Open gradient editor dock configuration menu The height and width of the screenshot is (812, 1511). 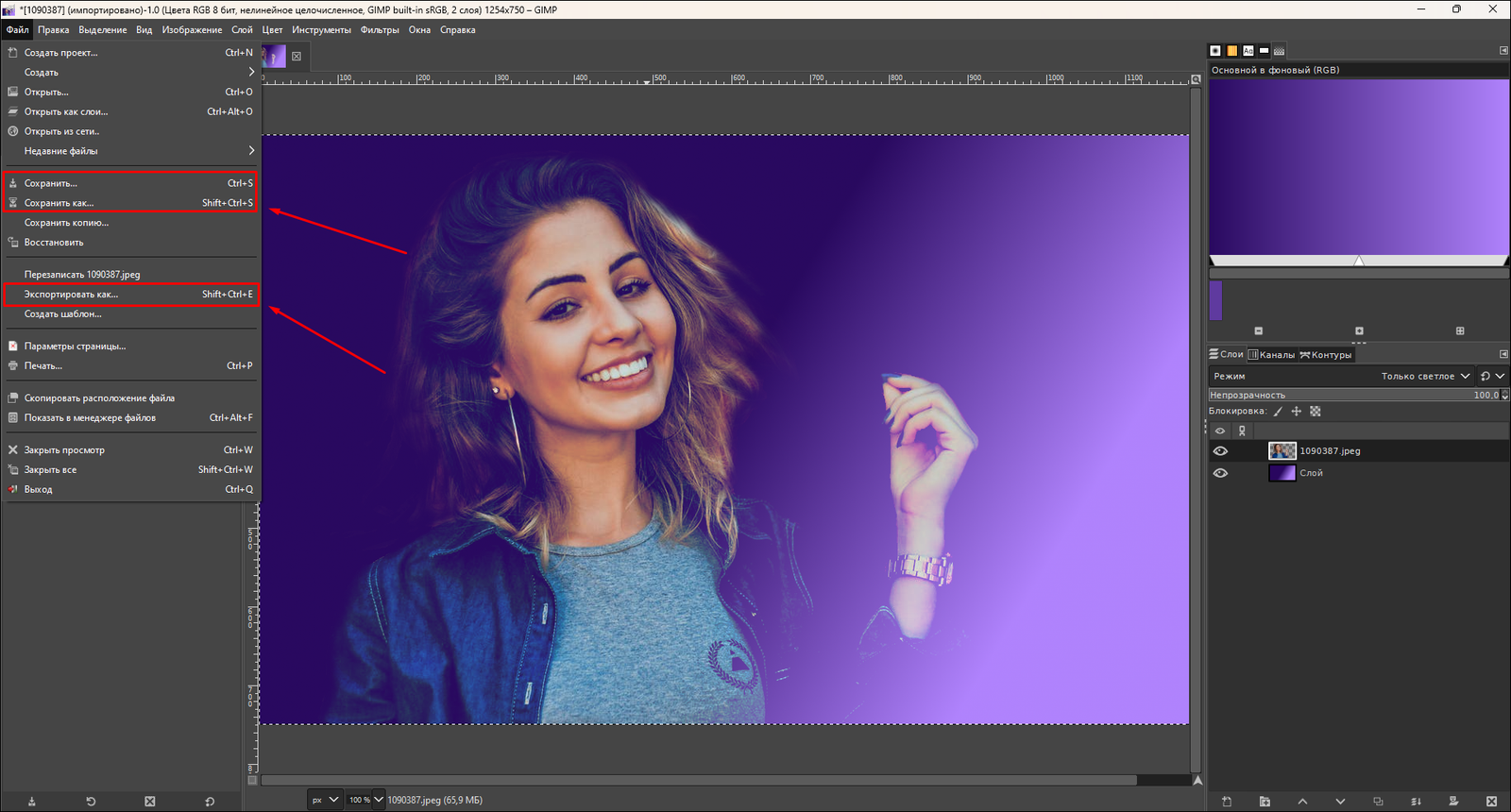(1503, 51)
